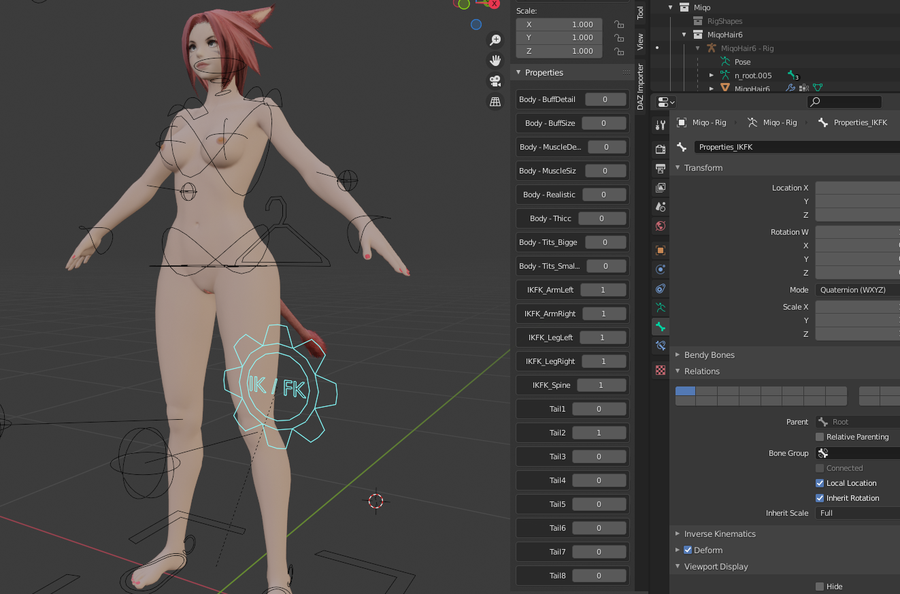The image size is (900, 594).
Task: Enable the Relative Parenting checkbox
Action: pos(820,437)
